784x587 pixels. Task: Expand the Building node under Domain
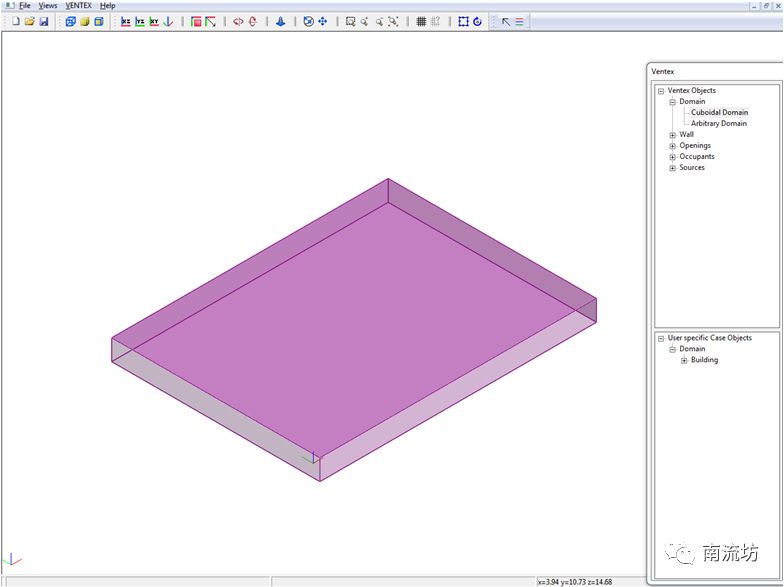tap(684, 361)
